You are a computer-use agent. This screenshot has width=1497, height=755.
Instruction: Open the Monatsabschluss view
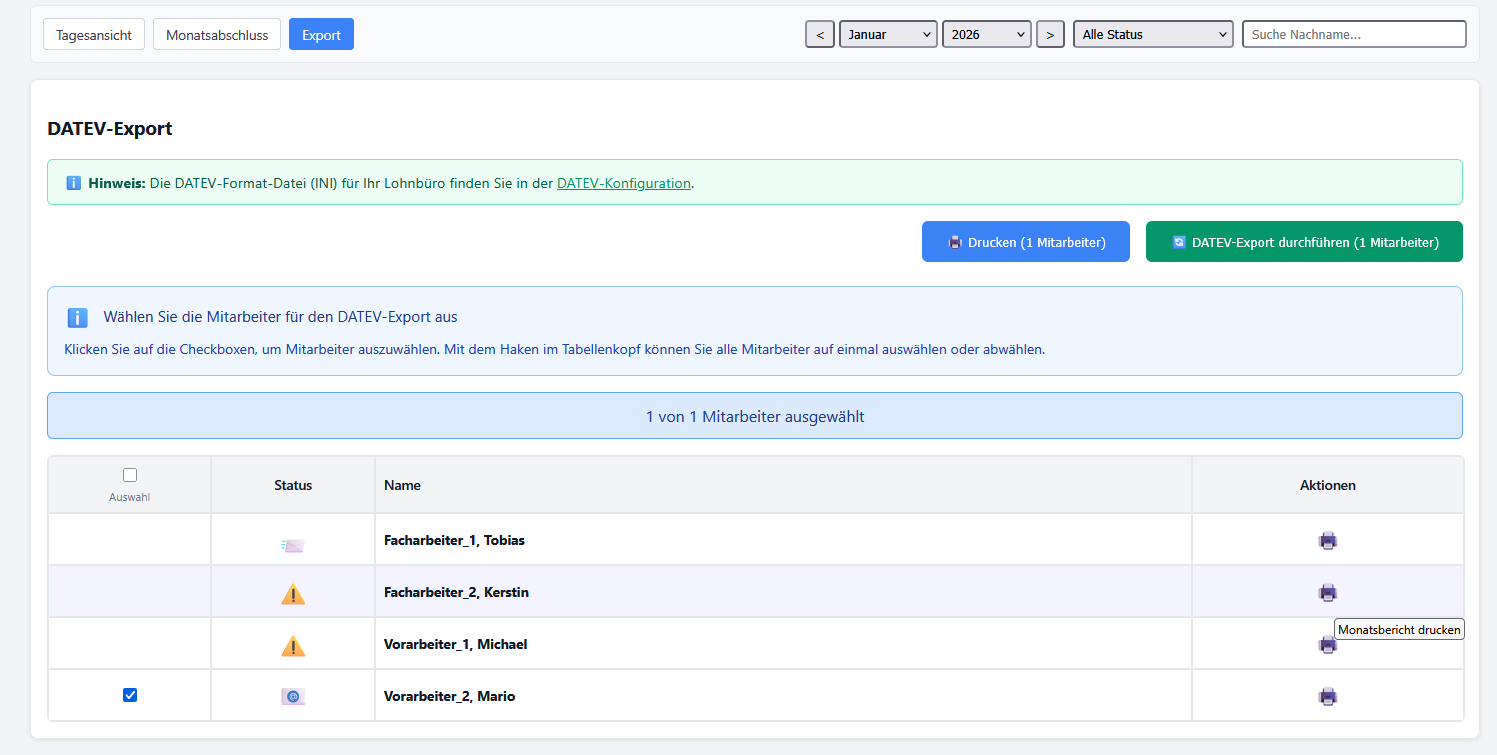[x=217, y=34]
